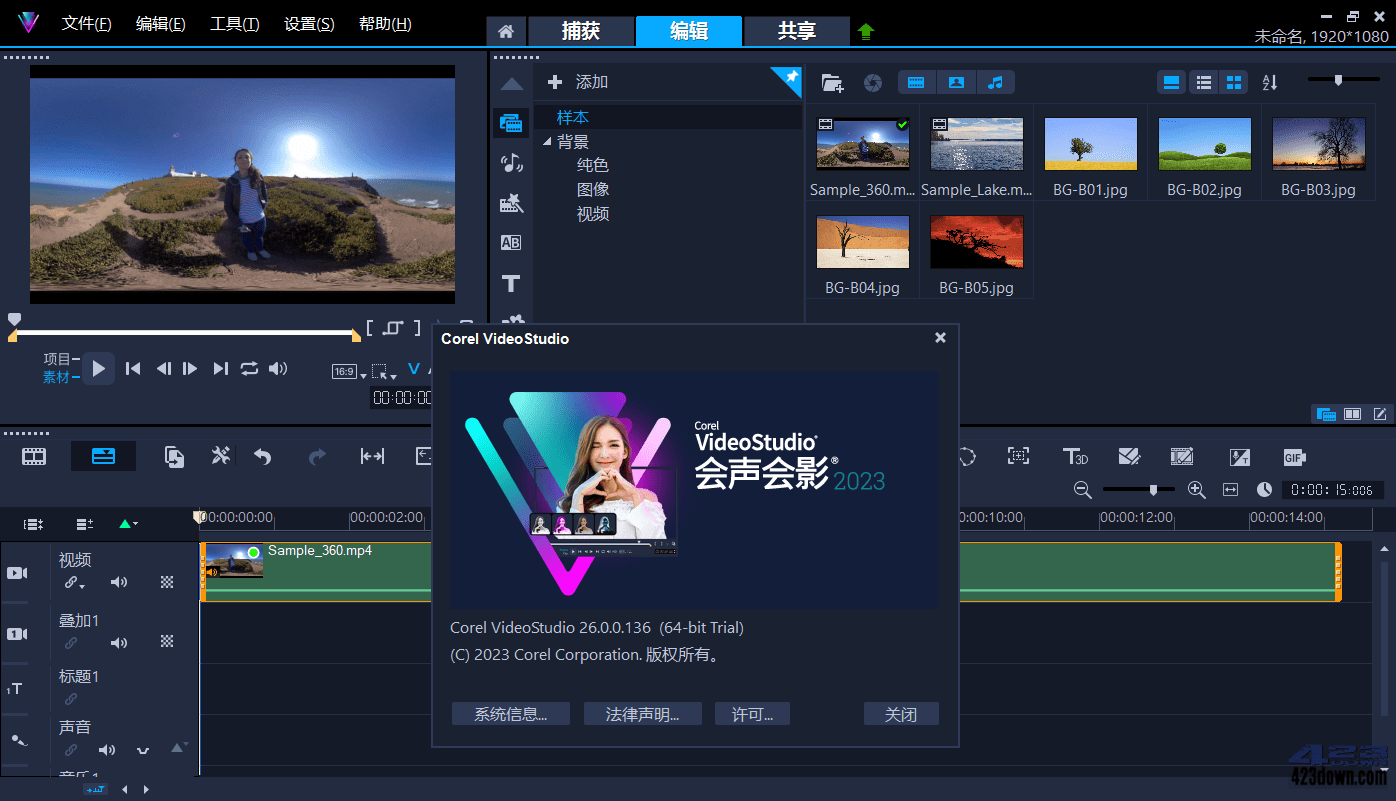Open the 工具 menu
The height and width of the screenshot is (801, 1396).
click(234, 23)
